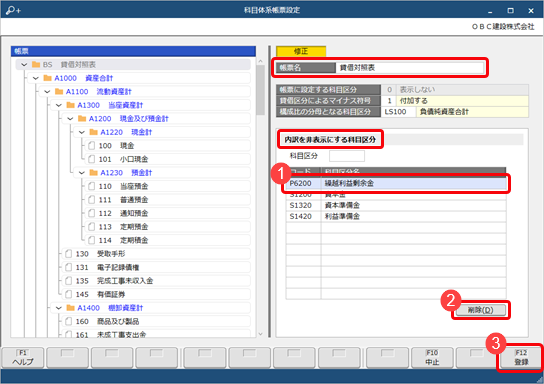This screenshot has height=384, width=544.
Task: Click the 科目区分 code input box
Action: point(347,156)
